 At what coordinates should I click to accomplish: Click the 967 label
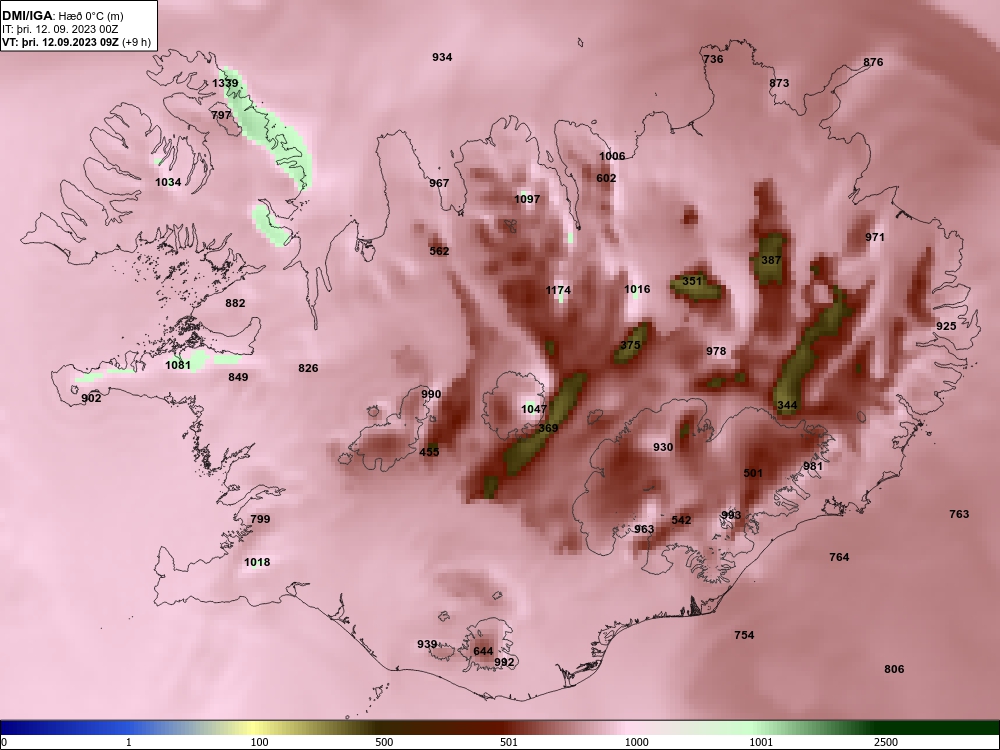pos(439,183)
